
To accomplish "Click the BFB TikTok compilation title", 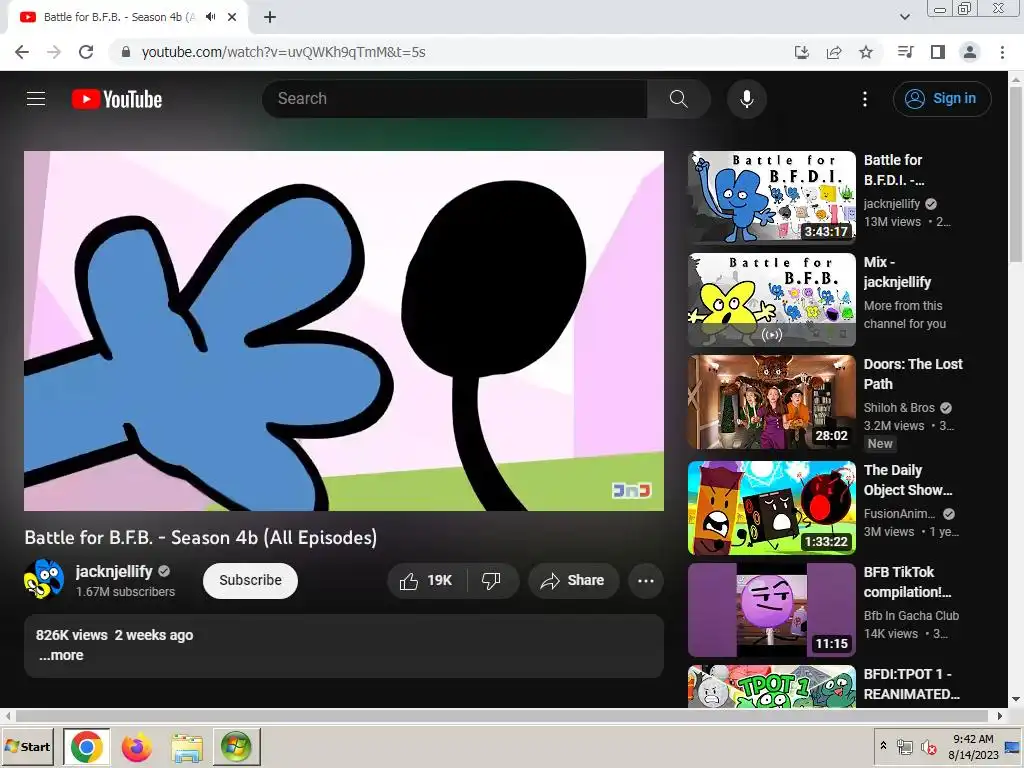I will pyautogui.click(x=907, y=582).
